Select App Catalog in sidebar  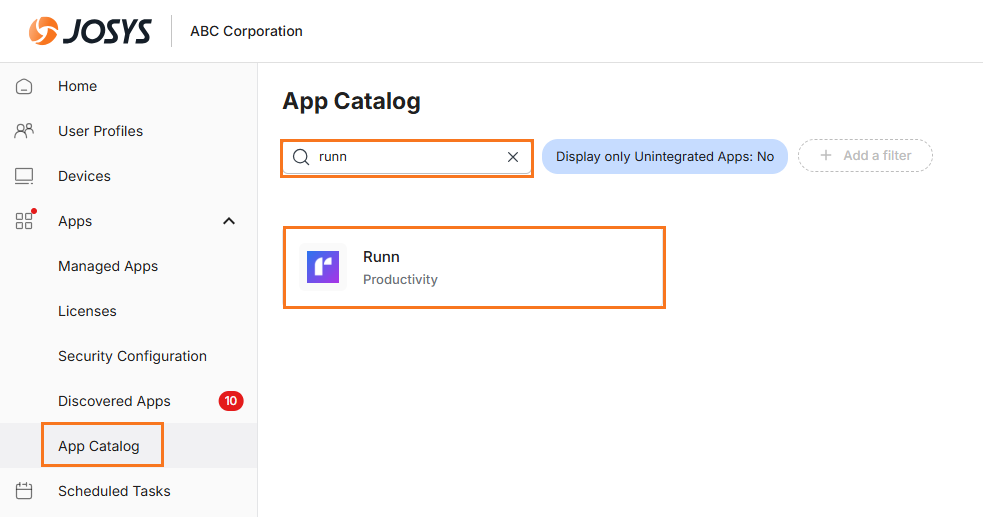[98, 446]
